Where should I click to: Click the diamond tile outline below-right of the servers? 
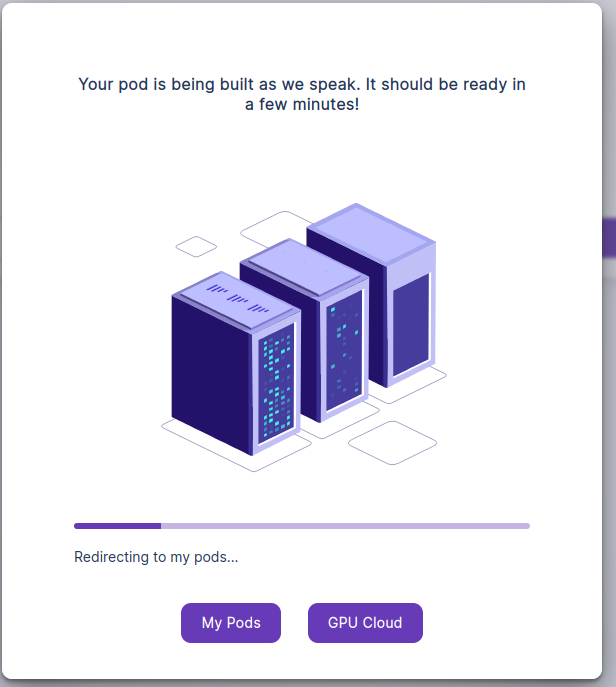click(x=392, y=443)
